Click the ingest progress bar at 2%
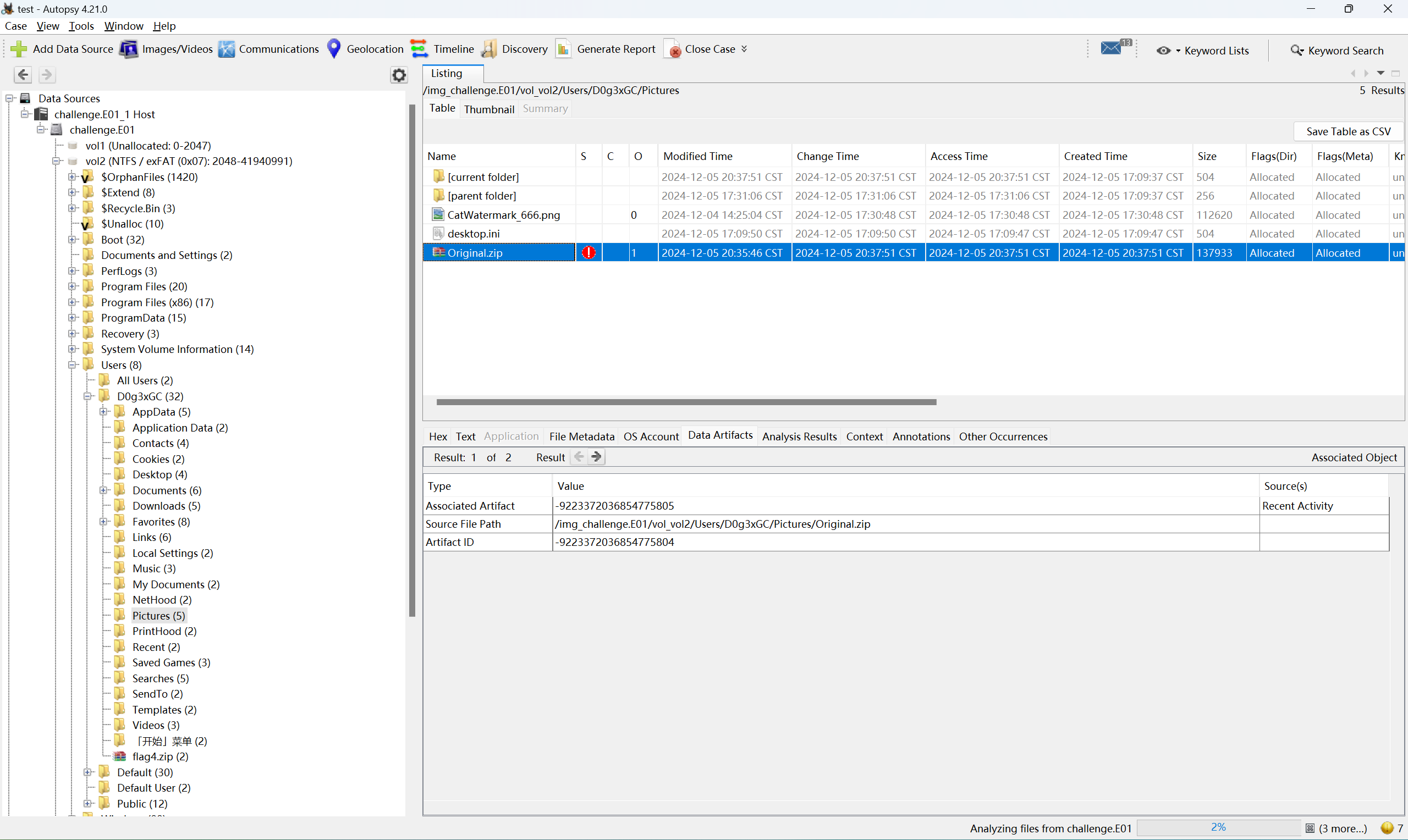This screenshot has height=840, width=1408. (1218, 827)
